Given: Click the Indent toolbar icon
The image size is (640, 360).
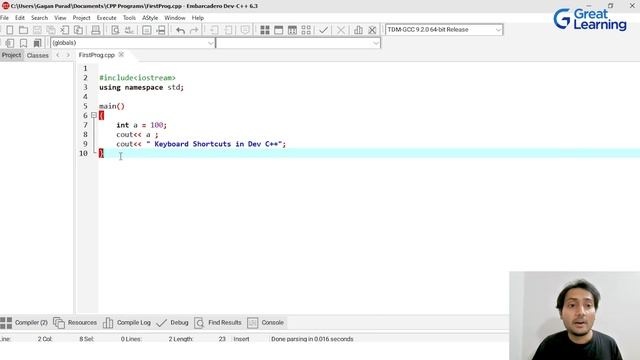Looking at the screenshot, I should point(214,30).
